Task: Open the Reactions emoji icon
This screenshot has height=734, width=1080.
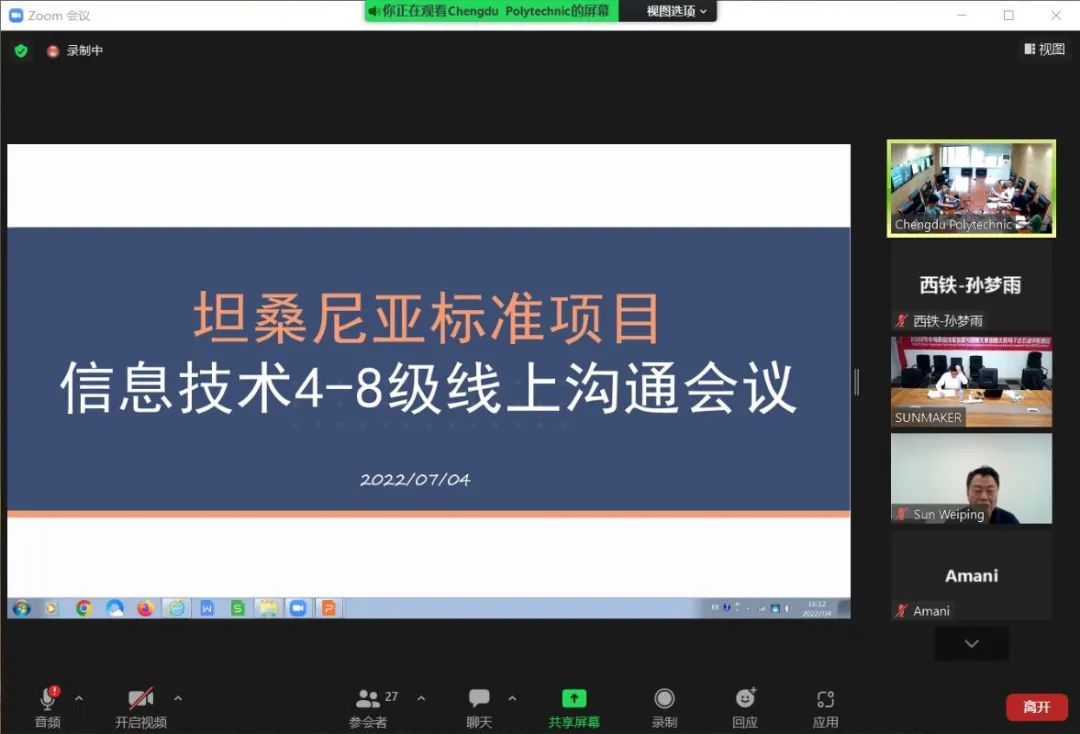Action: click(745, 699)
